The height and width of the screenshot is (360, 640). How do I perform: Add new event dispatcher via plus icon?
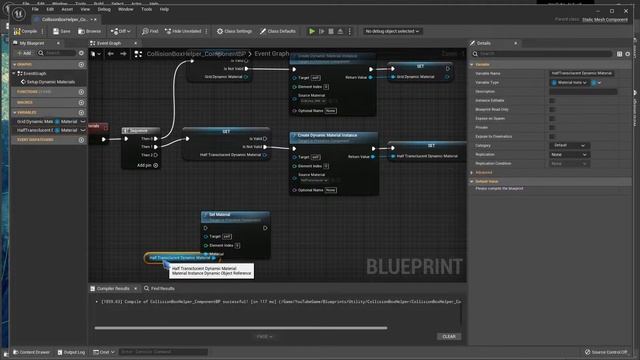81,140
